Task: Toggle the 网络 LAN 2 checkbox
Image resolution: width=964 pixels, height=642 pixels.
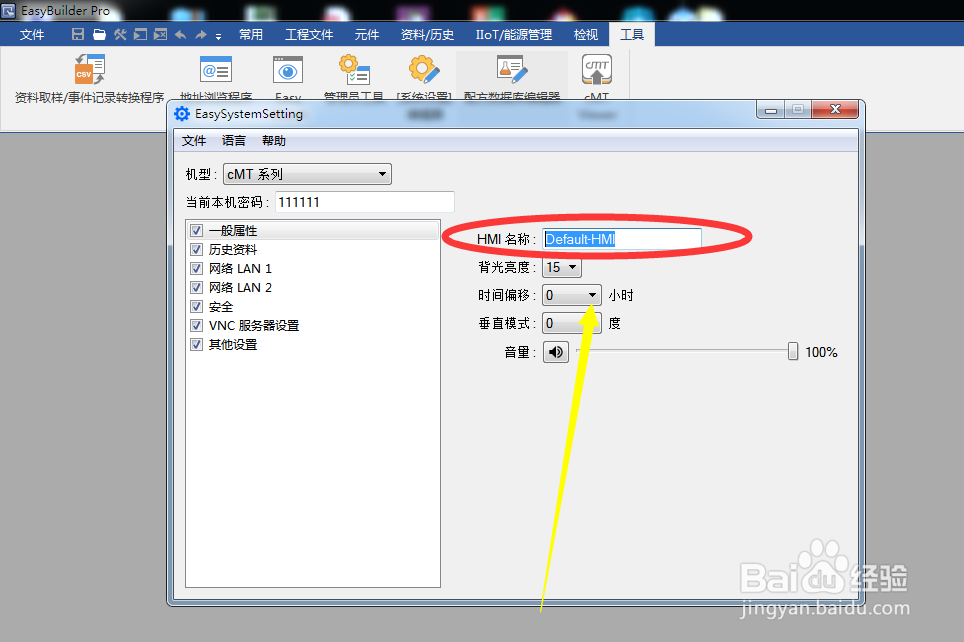Action: [196, 287]
